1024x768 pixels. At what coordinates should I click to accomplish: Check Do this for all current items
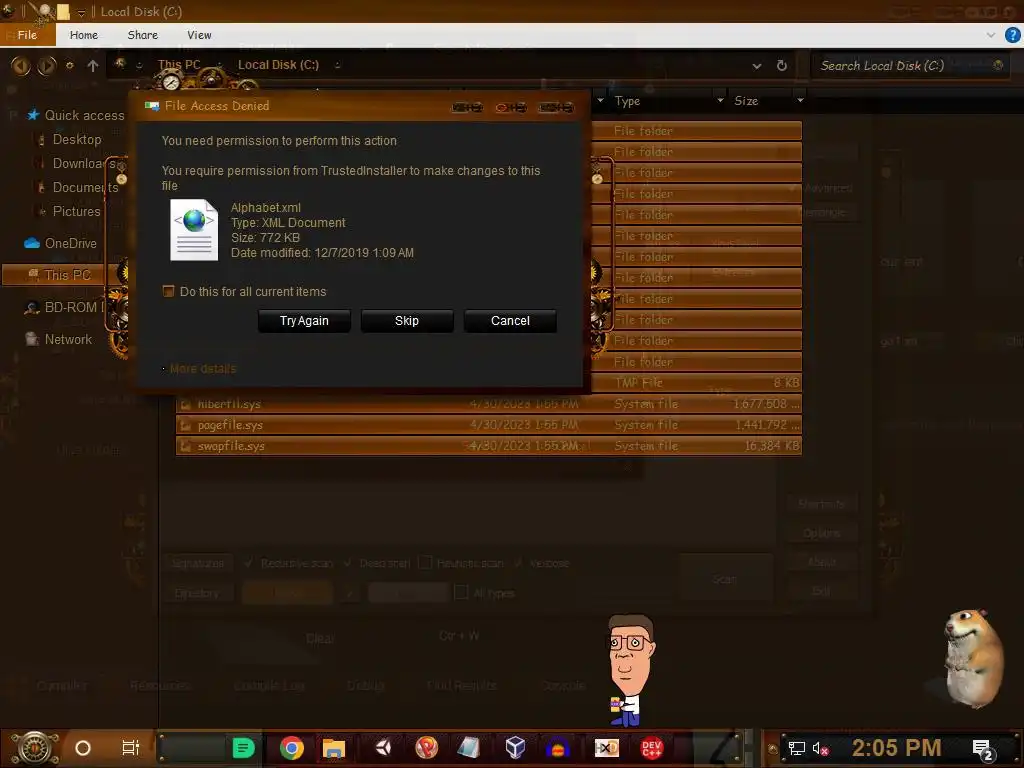coord(168,291)
